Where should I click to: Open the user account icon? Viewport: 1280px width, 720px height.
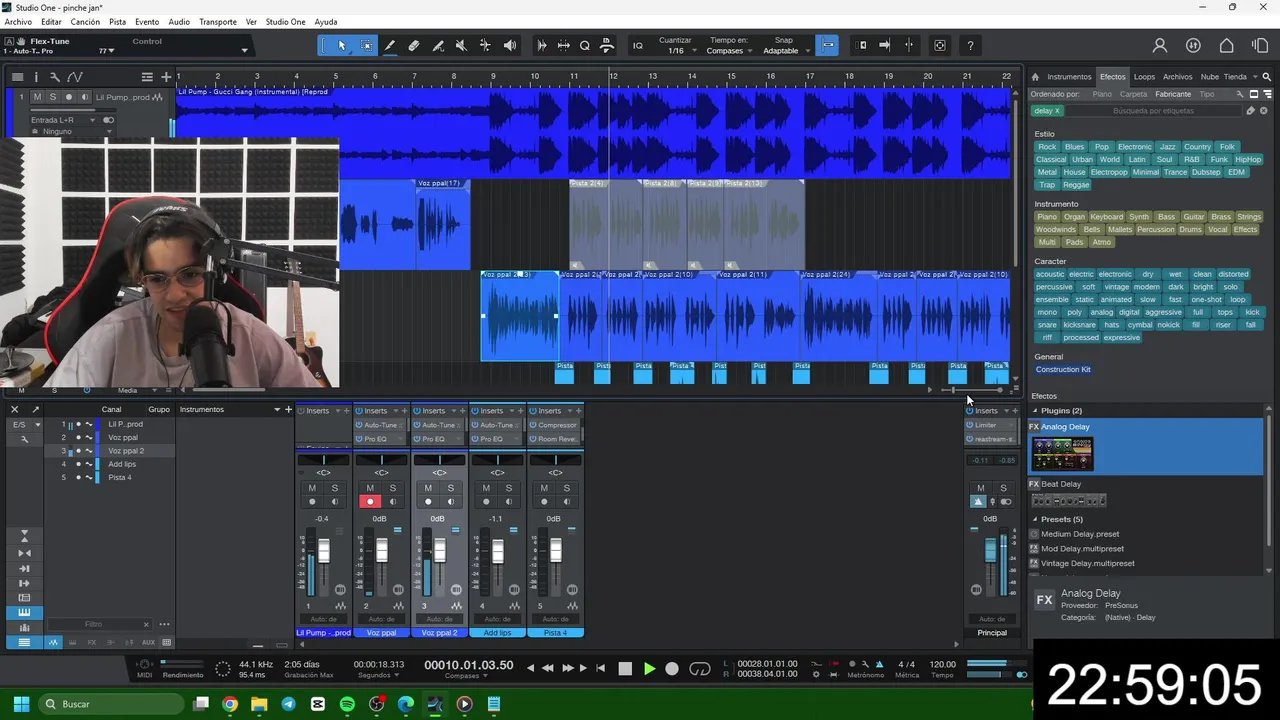click(1160, 45)
